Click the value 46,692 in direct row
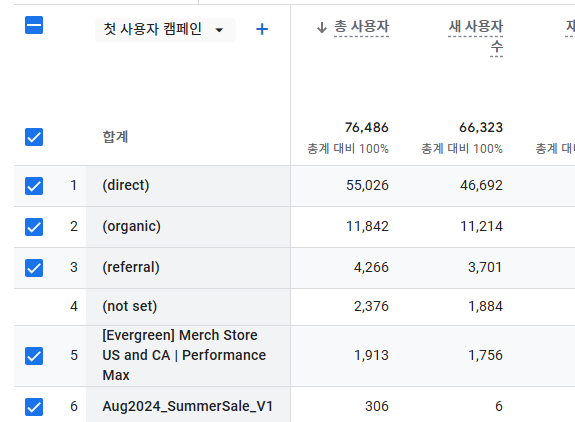The image size is (575, 422). tap(481, 186)
